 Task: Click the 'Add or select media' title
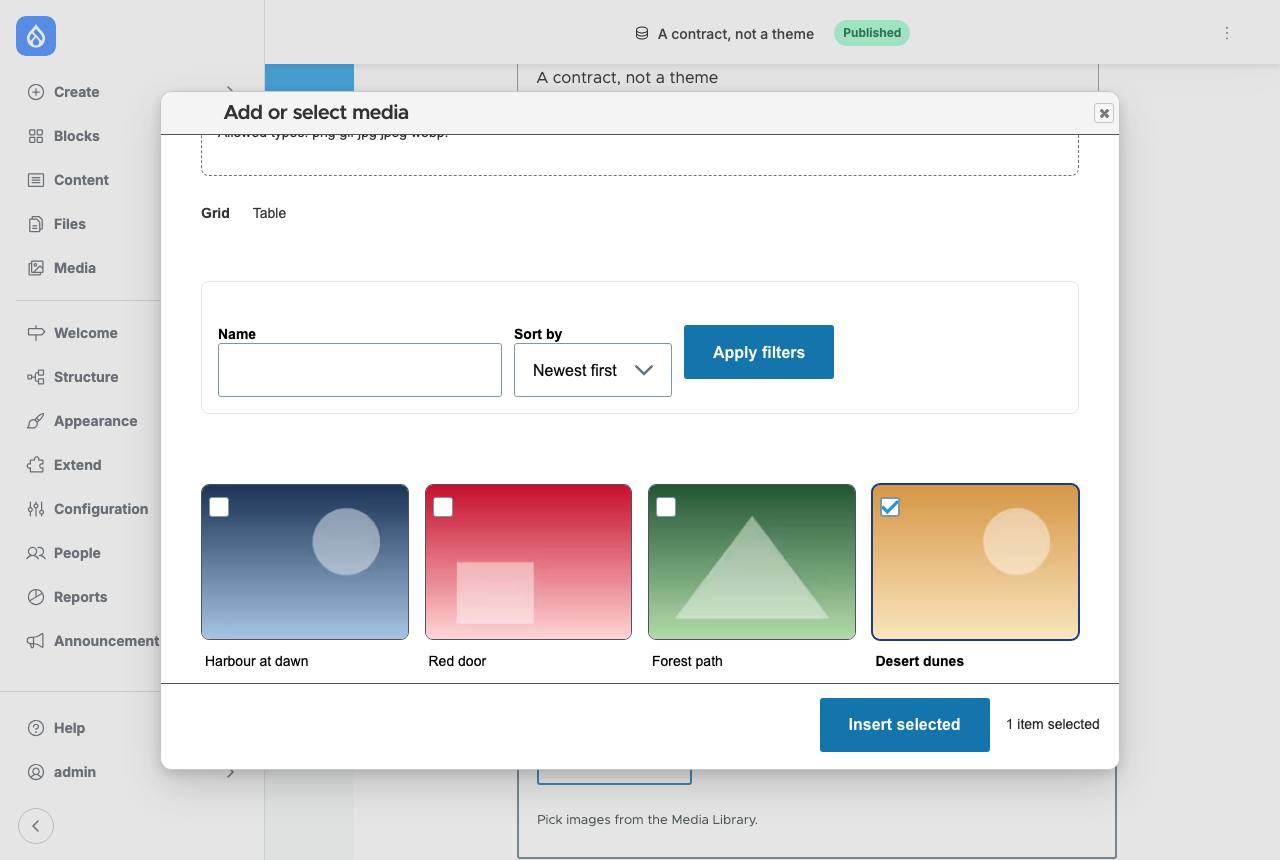[316, 113]
